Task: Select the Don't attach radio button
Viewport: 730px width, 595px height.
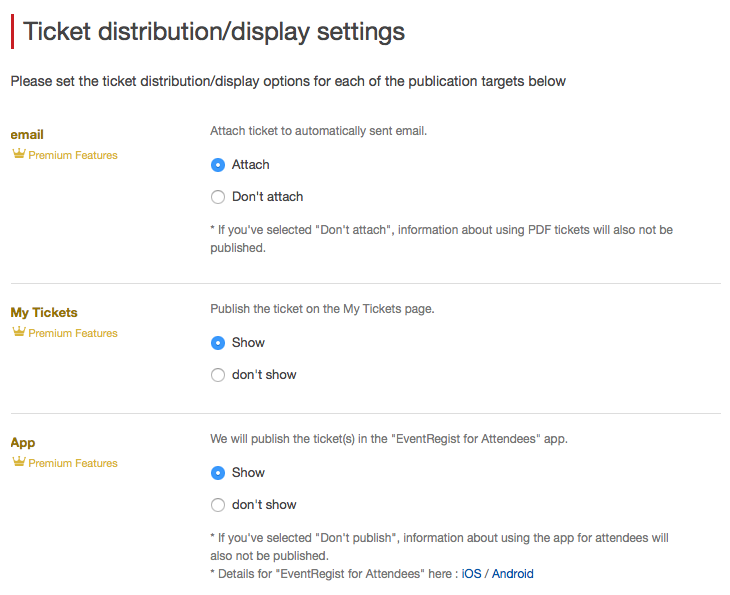Action: (218, 197)
